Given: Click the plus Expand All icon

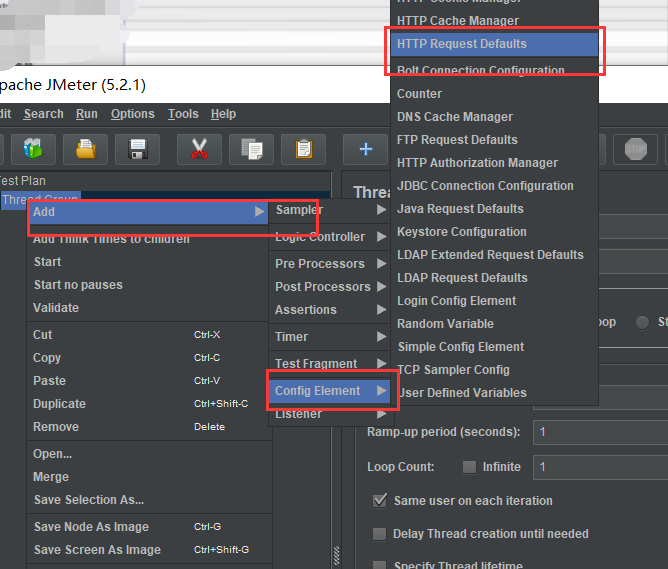Looking at the screenshot, I should click(366, 149).
